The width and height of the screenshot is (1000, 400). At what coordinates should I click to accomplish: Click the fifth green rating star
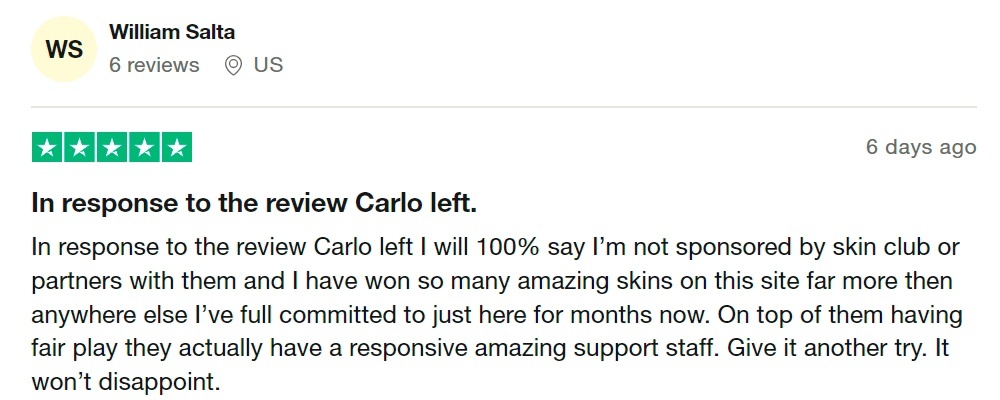177,147
